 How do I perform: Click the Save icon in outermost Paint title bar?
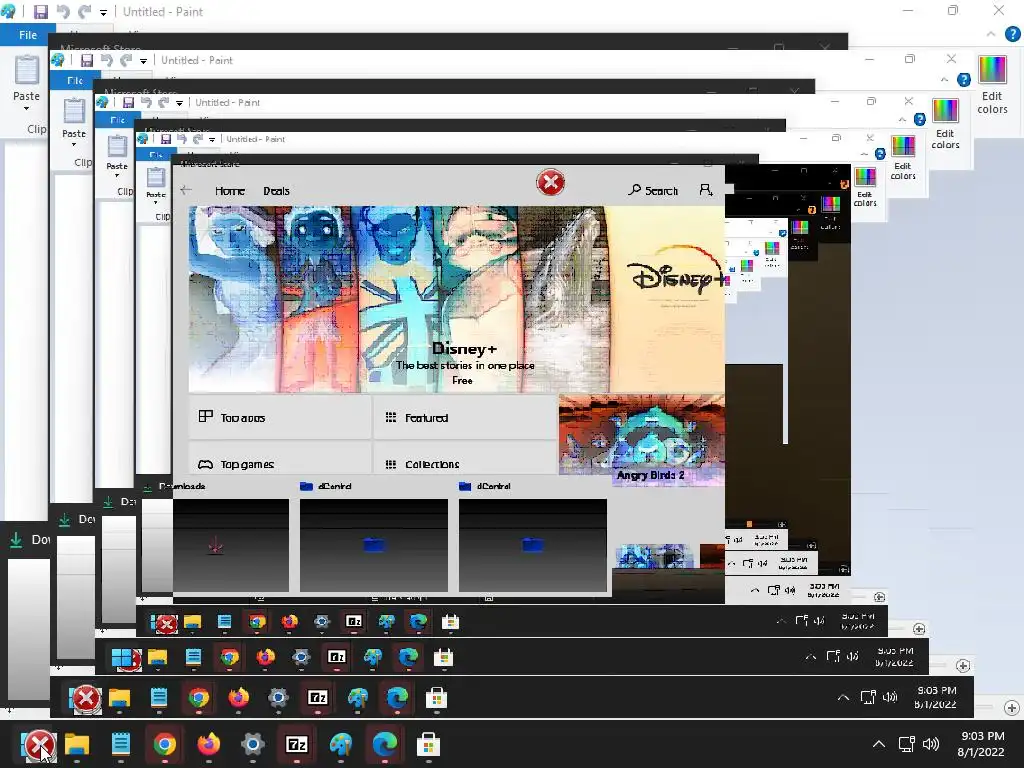coord(40,12)
